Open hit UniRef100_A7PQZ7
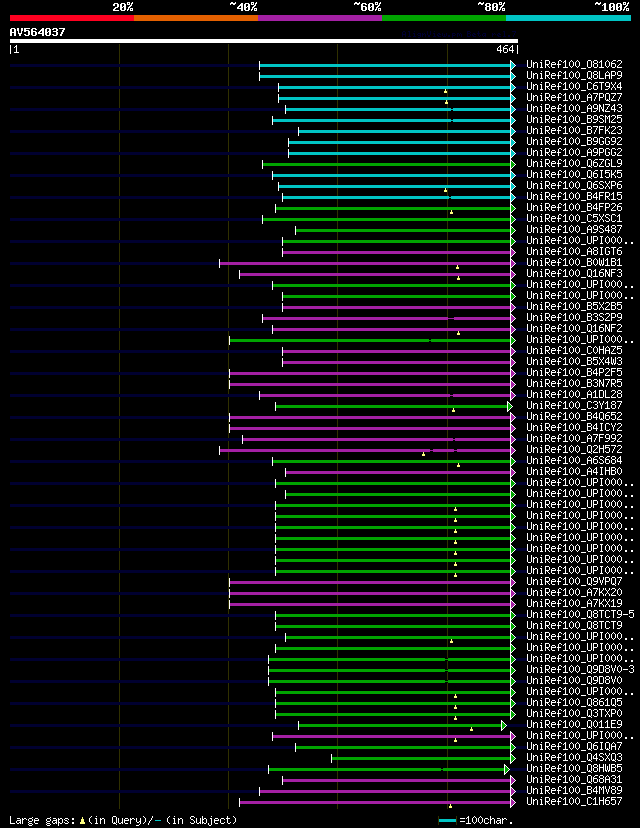Viewport: 640px width, 828px height. point(574,97)
